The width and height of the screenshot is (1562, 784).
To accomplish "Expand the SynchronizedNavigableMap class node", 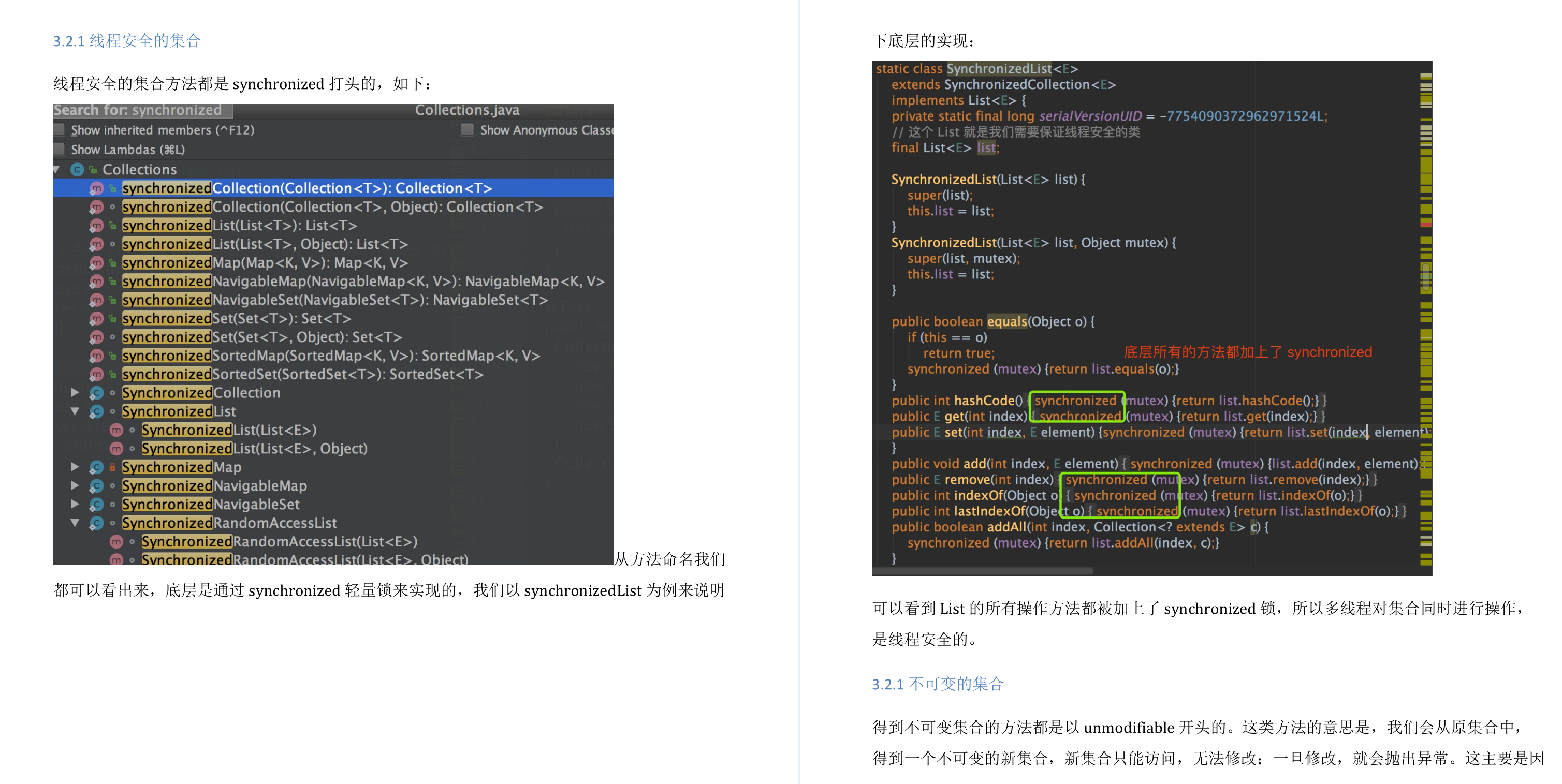I will click(75, 486).
